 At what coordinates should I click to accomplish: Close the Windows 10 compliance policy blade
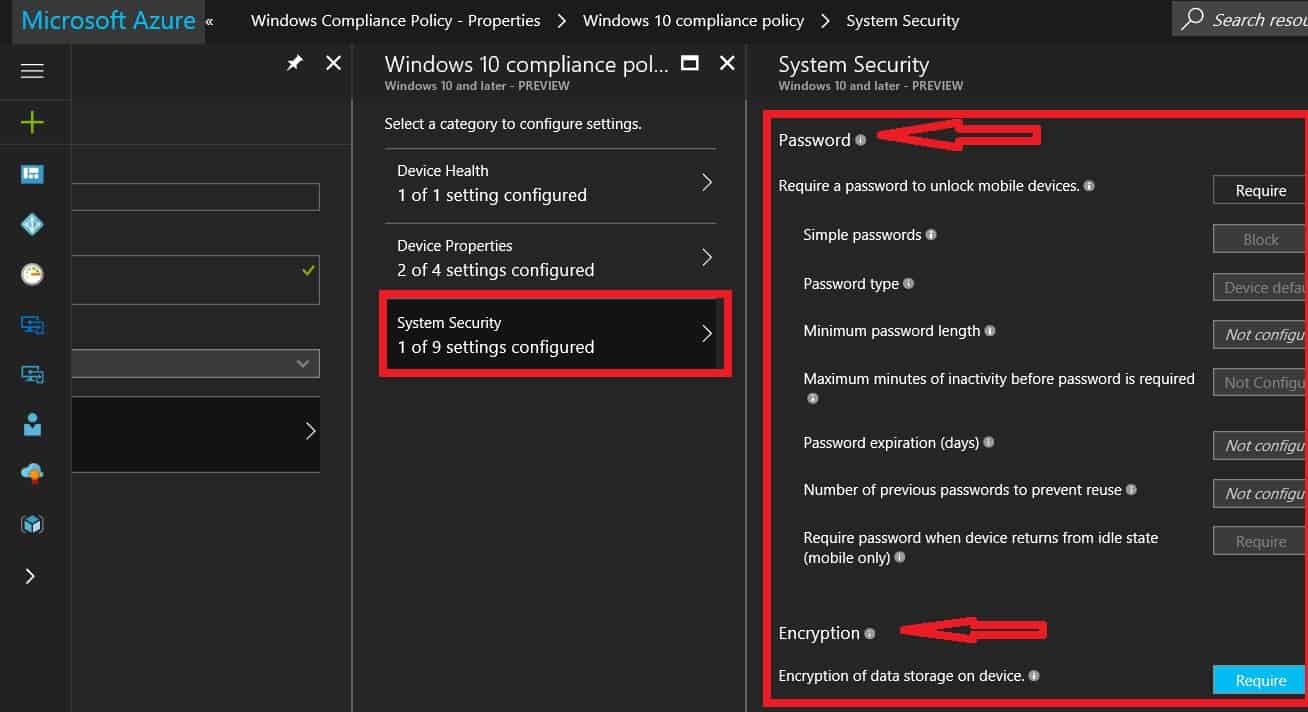pos(727,63)
